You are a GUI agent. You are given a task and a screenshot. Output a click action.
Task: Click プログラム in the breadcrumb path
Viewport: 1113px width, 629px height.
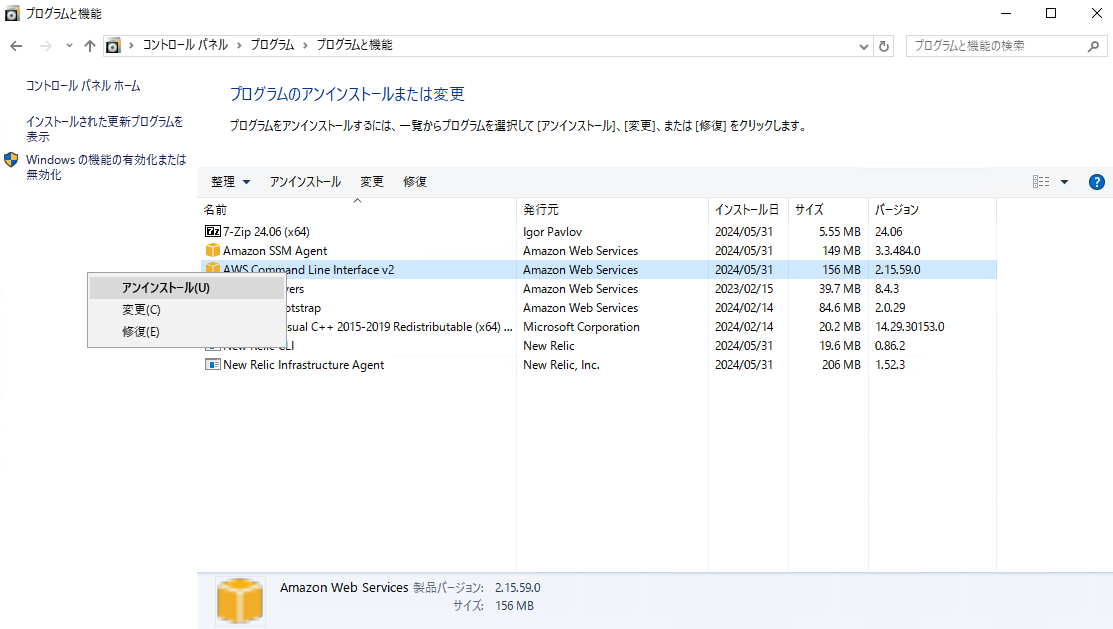[x=272, y=45]
